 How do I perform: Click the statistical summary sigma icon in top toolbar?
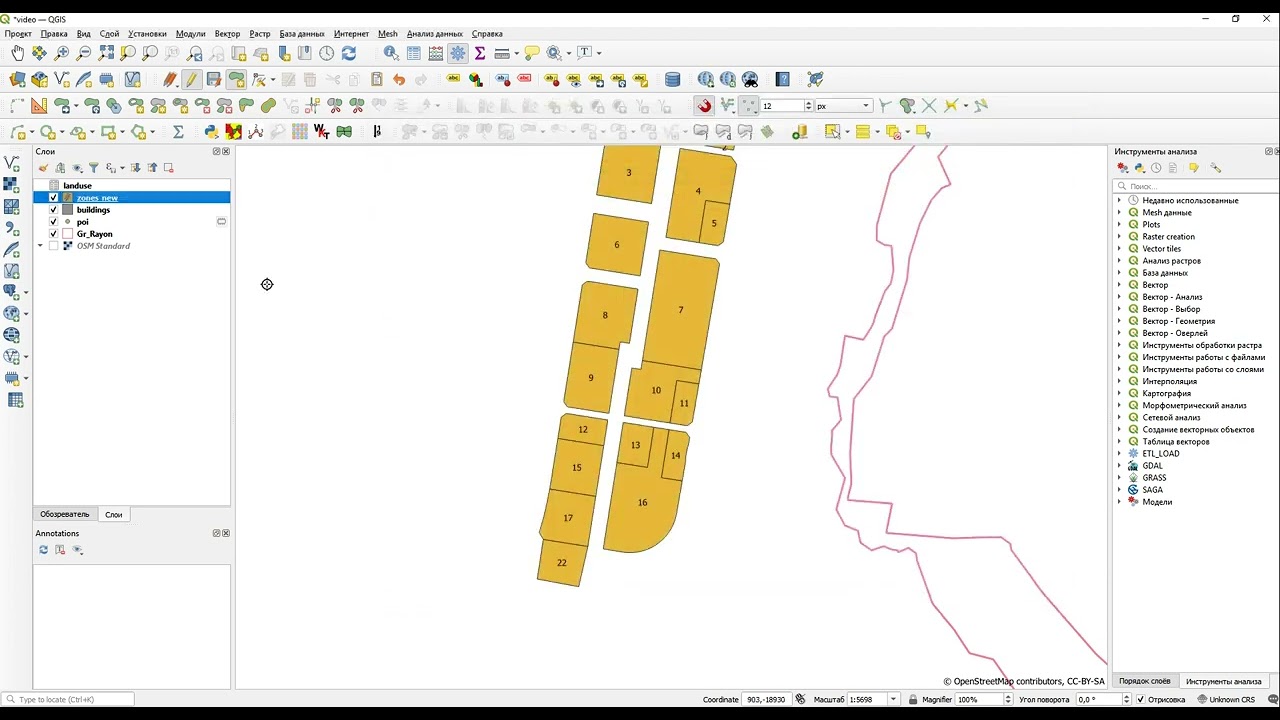[480, 53]
